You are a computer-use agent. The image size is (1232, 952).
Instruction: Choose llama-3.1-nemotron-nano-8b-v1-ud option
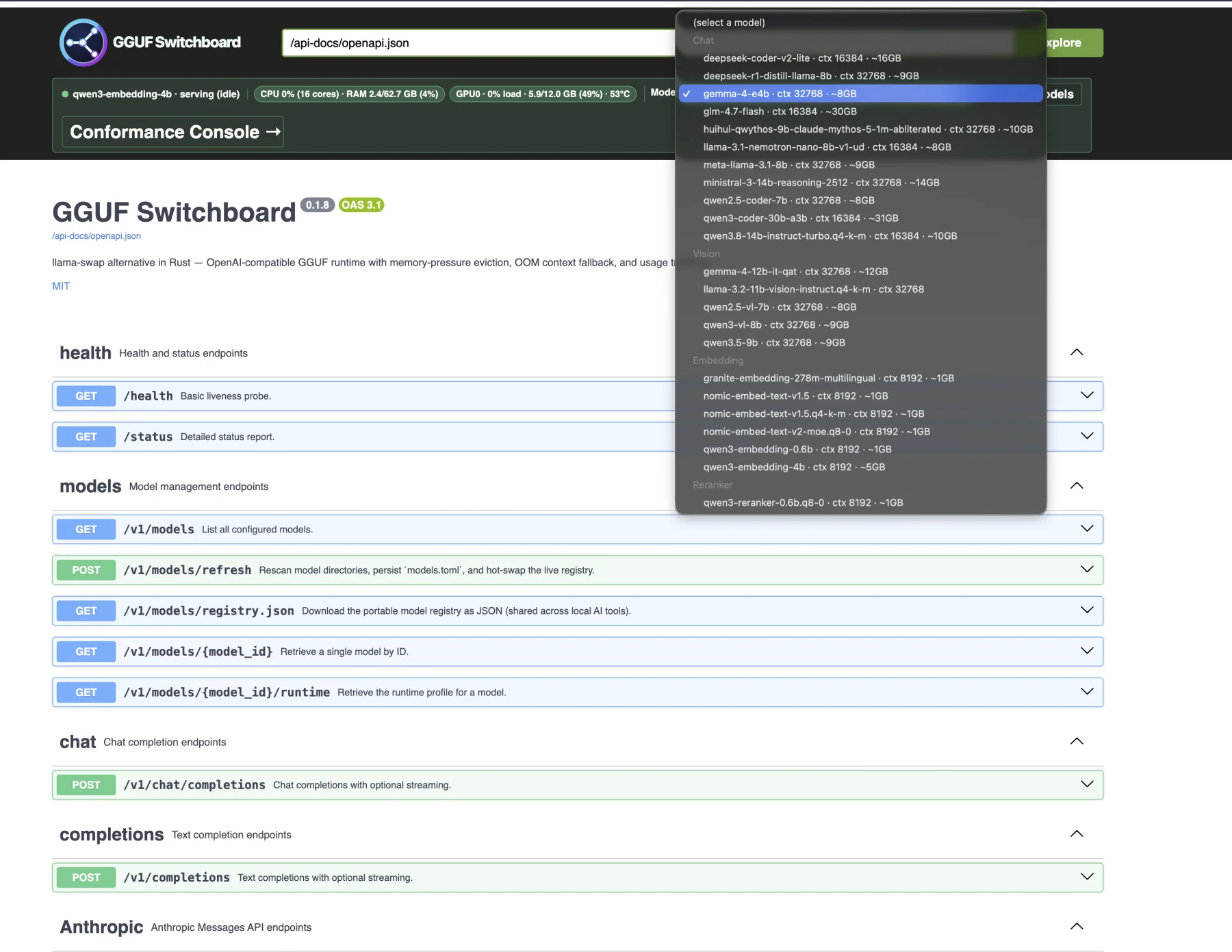pos(860,147)
